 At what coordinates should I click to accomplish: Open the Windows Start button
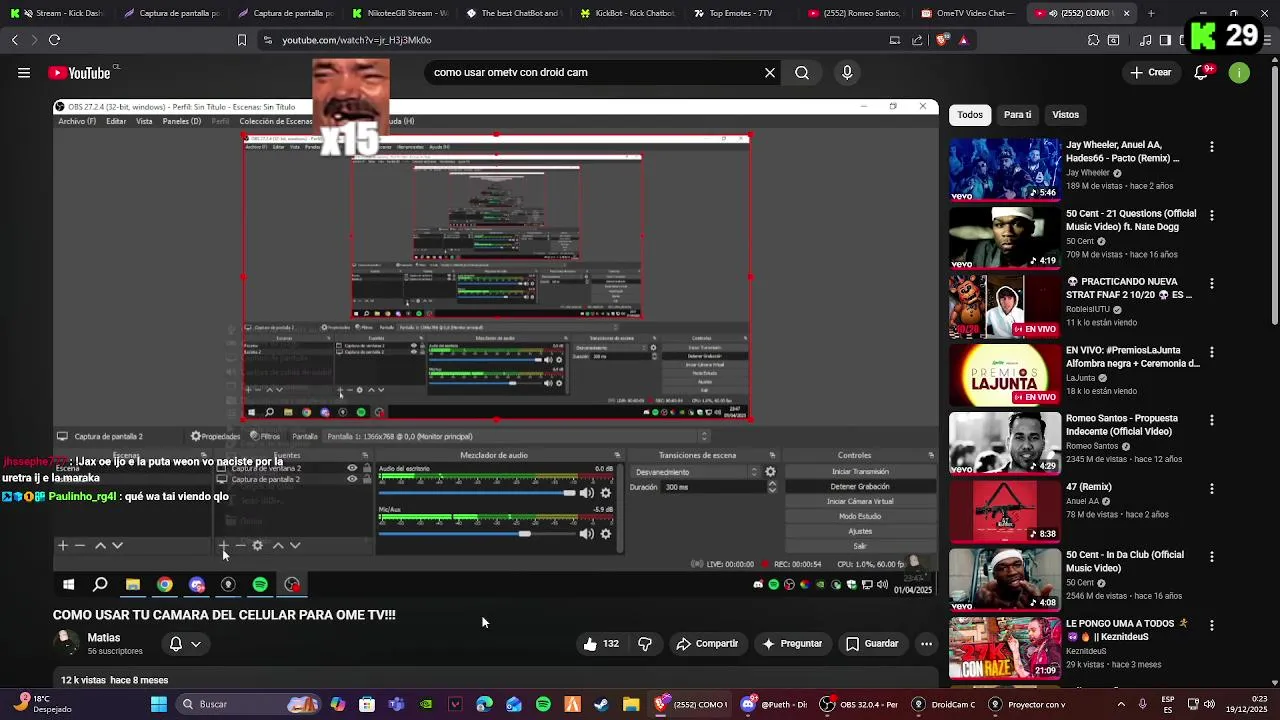[x=158, y=704]
